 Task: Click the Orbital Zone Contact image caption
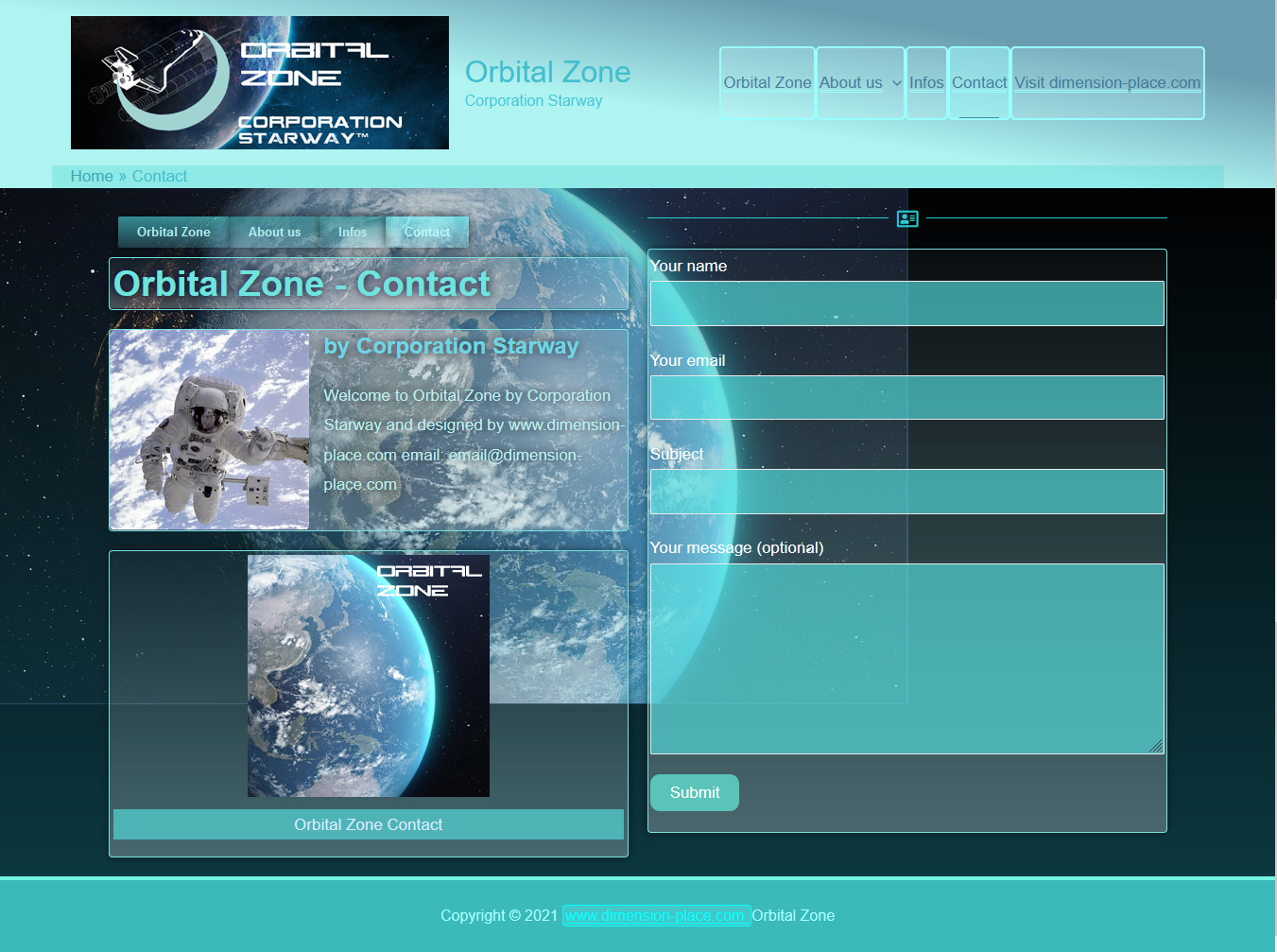[x=369, y=824]
